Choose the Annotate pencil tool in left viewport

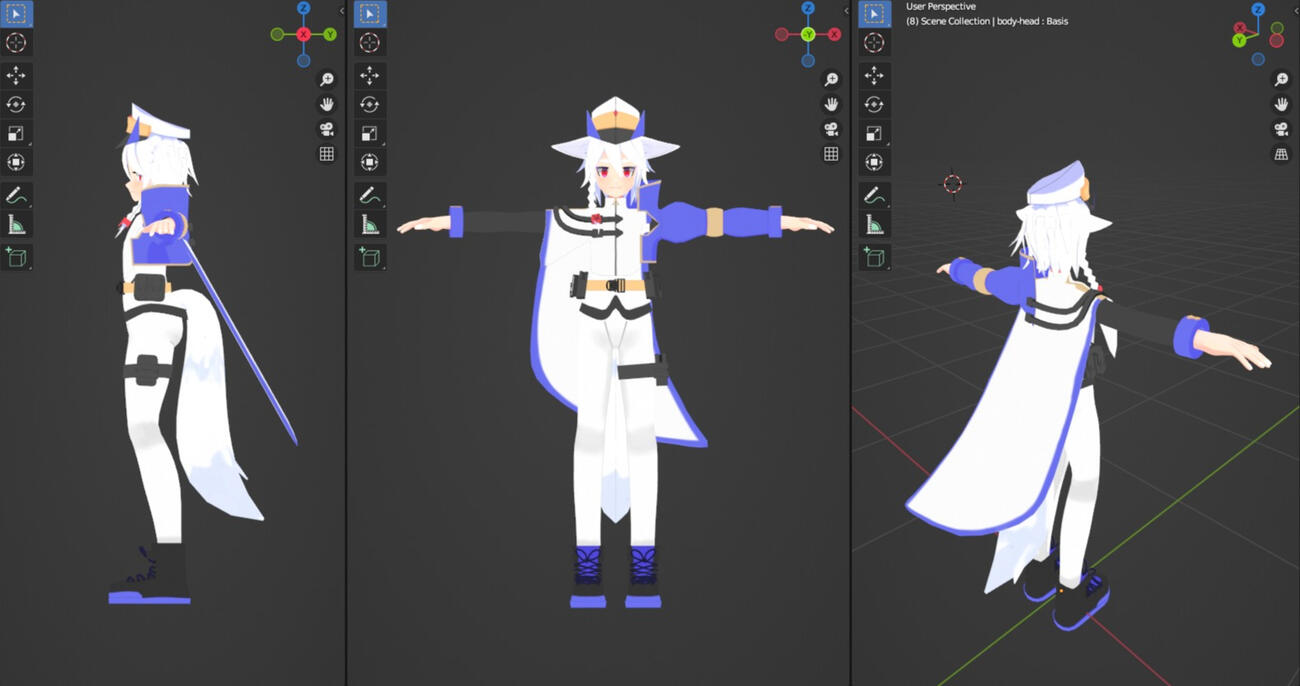(x=16, y=196)
